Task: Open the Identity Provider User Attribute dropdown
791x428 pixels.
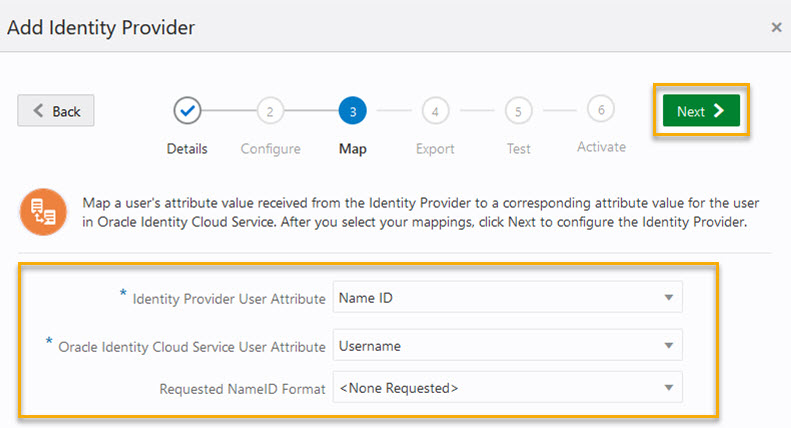Action: pos(508,297)
